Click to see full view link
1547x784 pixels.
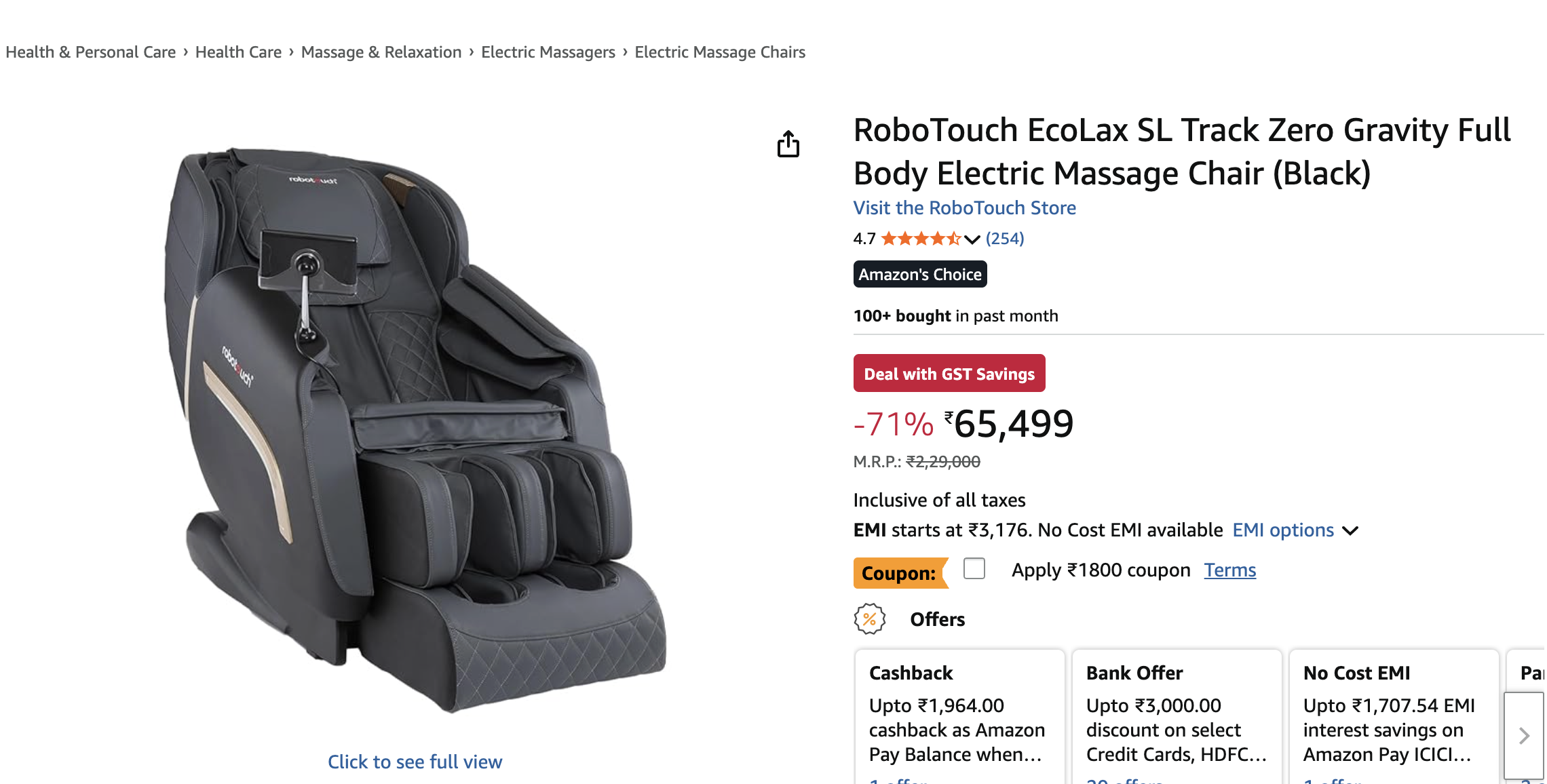415,762
